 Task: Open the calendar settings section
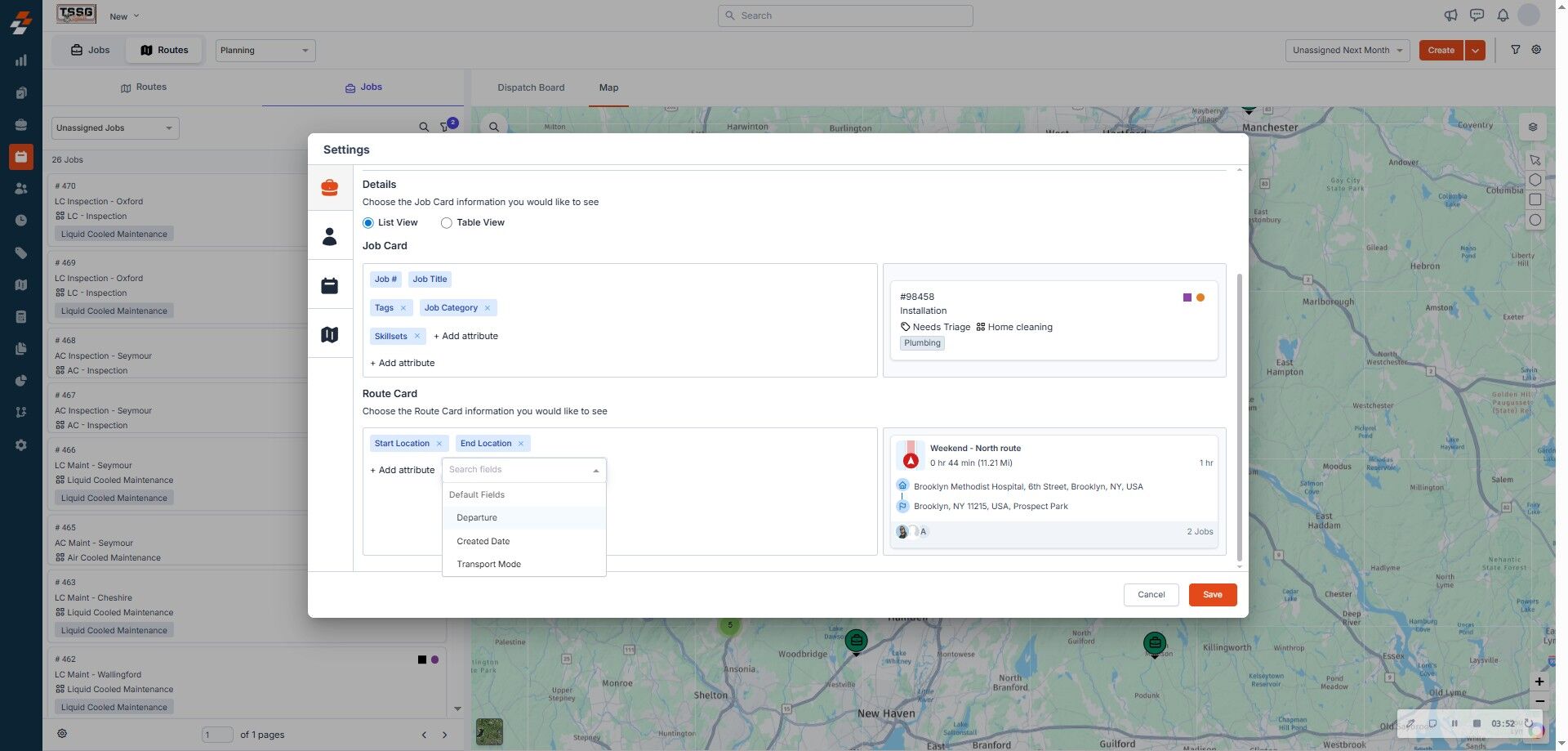pyautogui.click(x=329, y=286)
